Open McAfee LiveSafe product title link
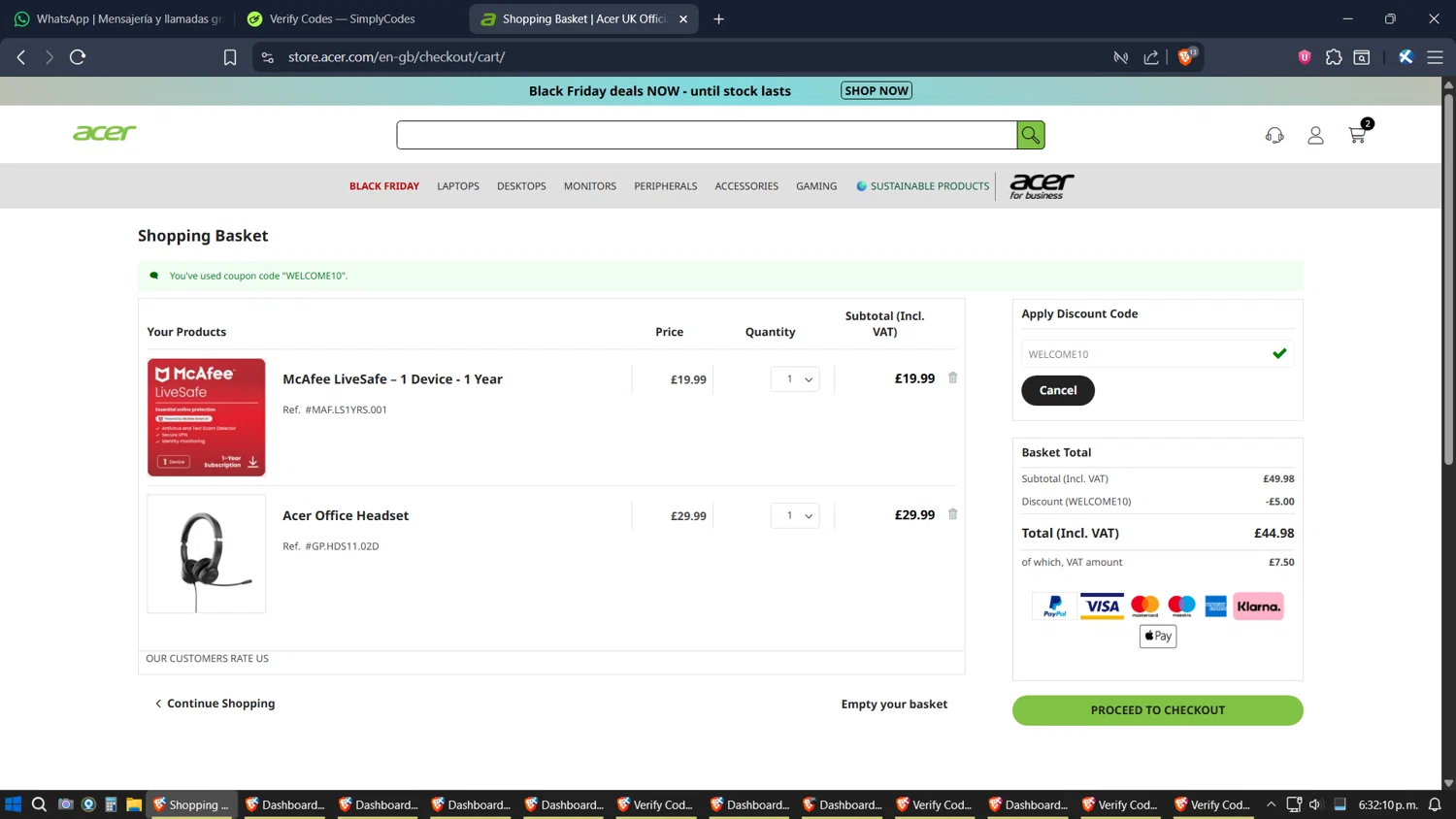This screenshot has height=819, width=1456. (392, 379)
